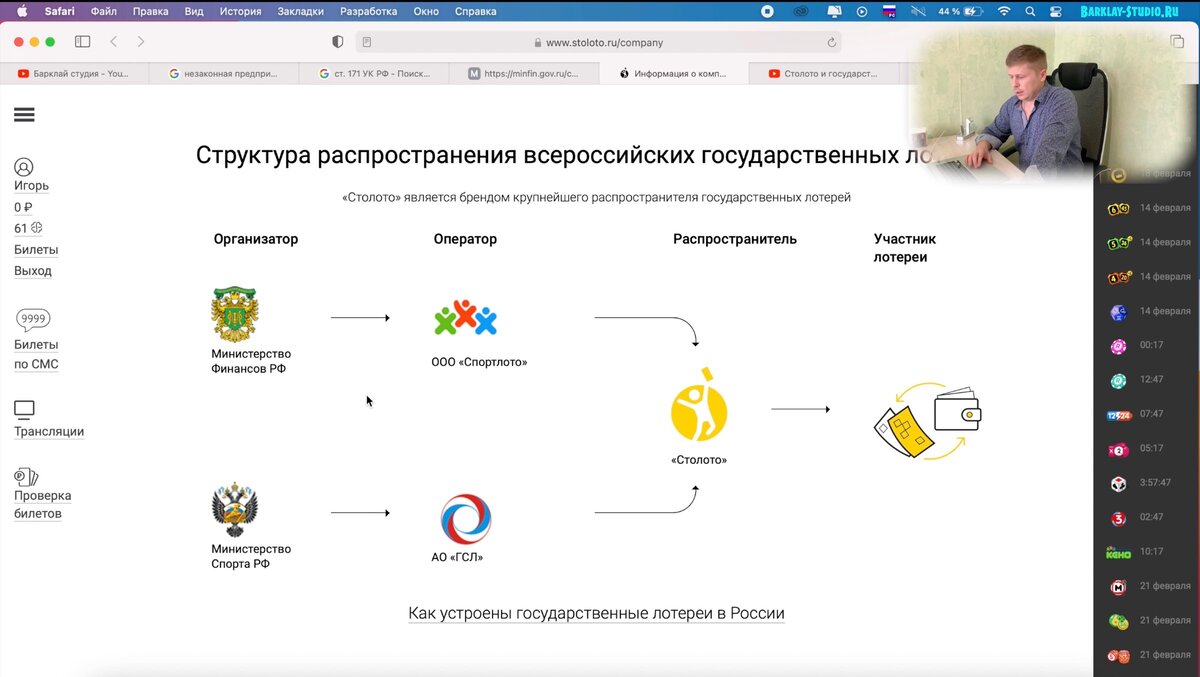Viewport: 1200px width, 677px height.
Task: Open the Справка menu
Action: tap(476, 11)
